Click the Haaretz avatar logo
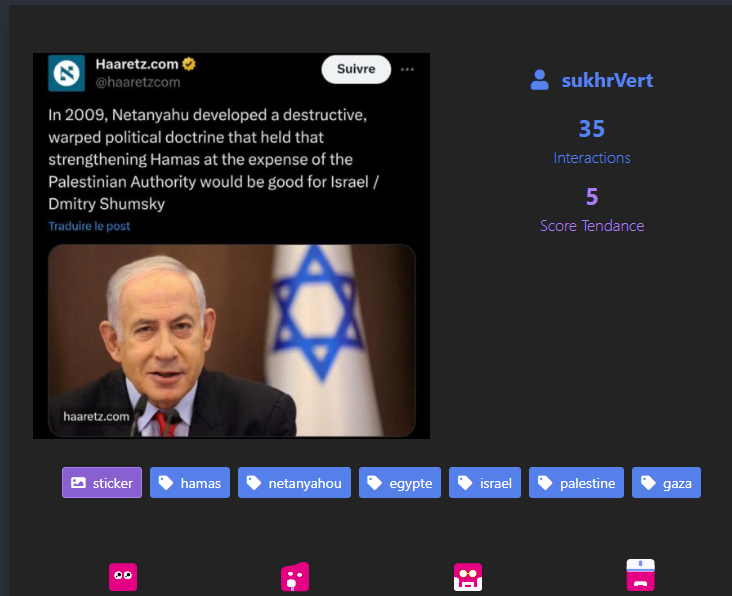732x596 pixels. point(67,73)
